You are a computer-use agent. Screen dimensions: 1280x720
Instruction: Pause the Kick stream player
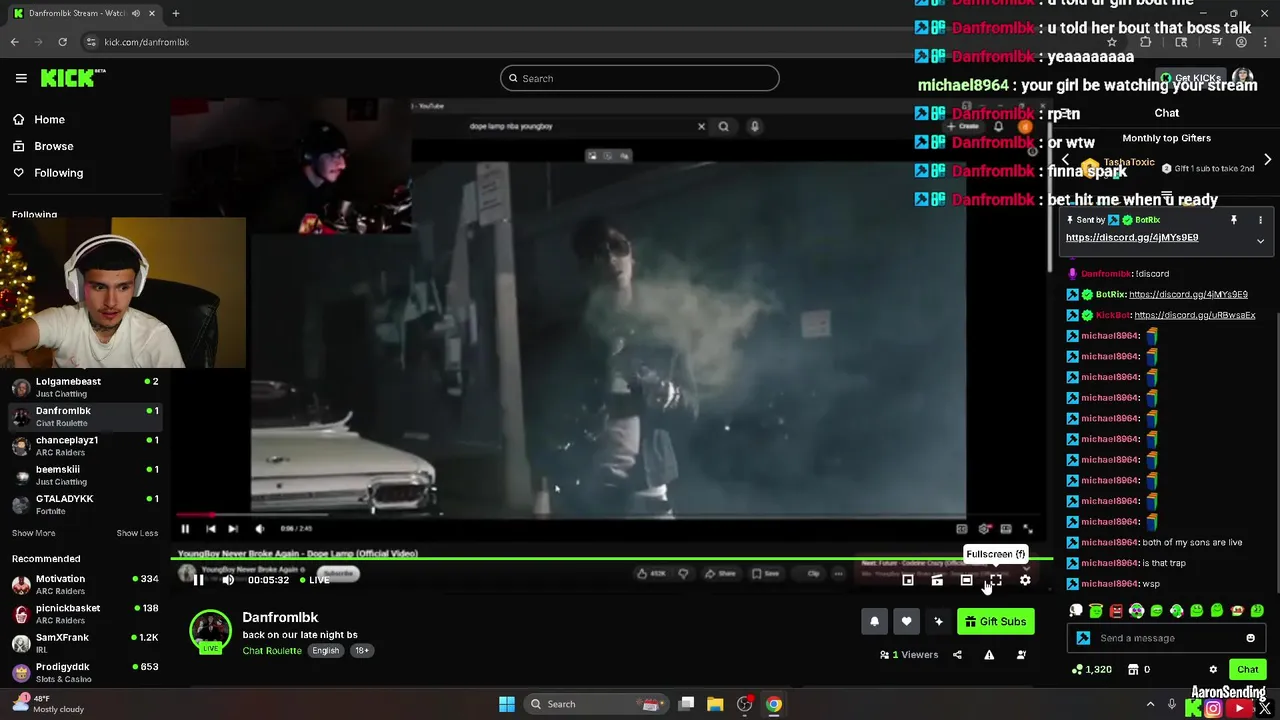tap(198, 580)
